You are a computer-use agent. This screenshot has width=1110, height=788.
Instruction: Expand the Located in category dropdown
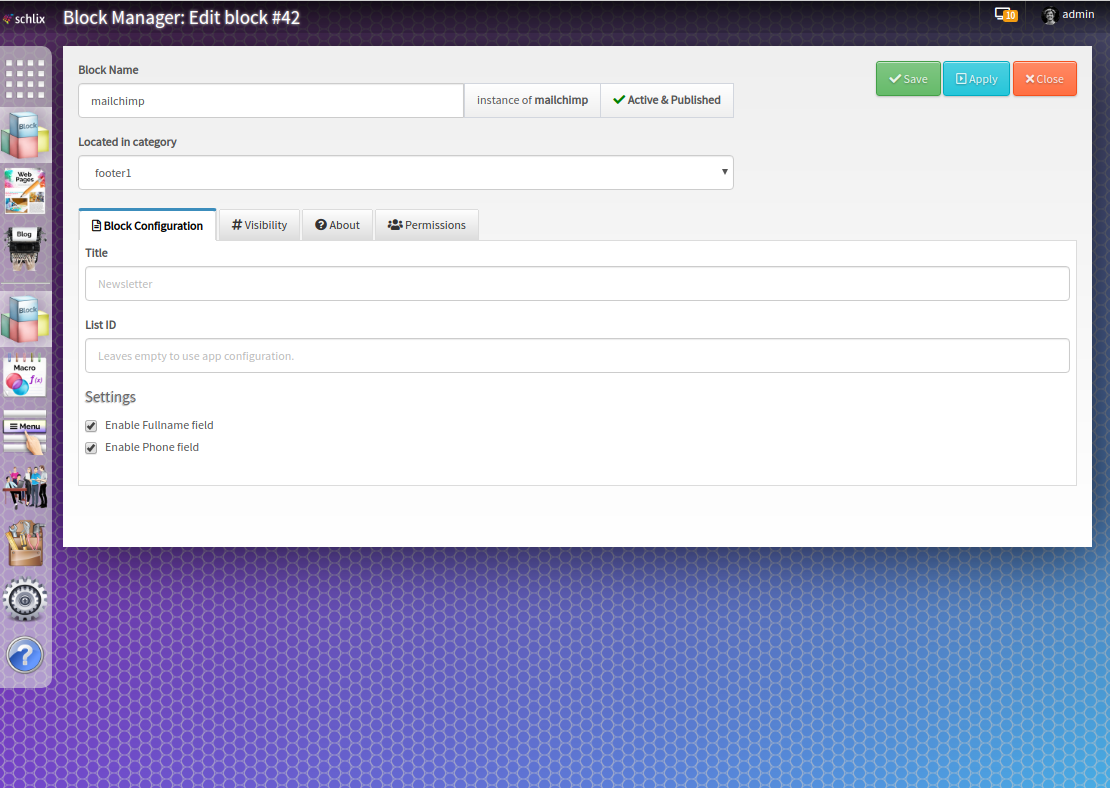coord(406,173)
